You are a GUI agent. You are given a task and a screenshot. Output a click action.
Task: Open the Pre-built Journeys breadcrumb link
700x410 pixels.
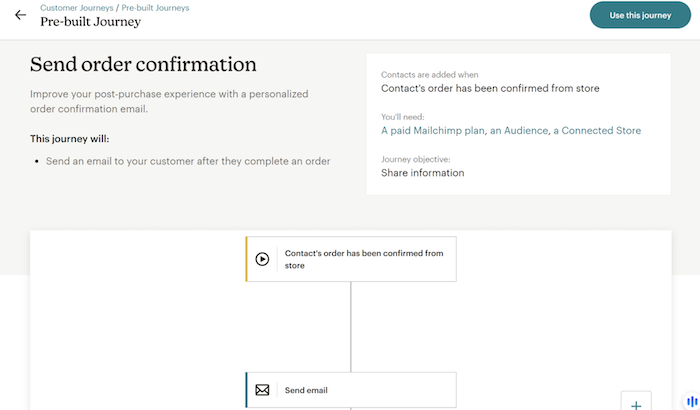pyautogui.click(x=155, y=7)
